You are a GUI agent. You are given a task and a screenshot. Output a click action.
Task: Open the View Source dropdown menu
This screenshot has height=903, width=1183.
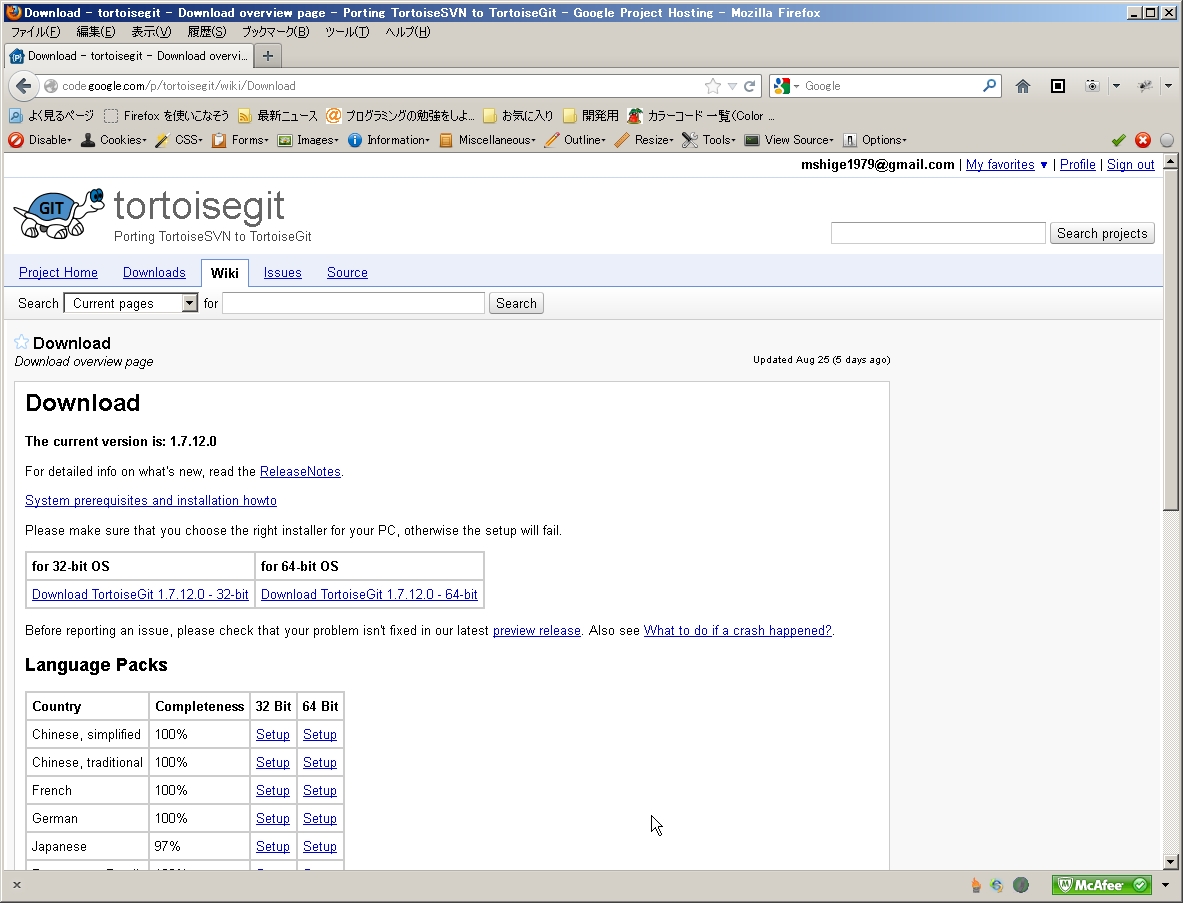tap(789, 140)
